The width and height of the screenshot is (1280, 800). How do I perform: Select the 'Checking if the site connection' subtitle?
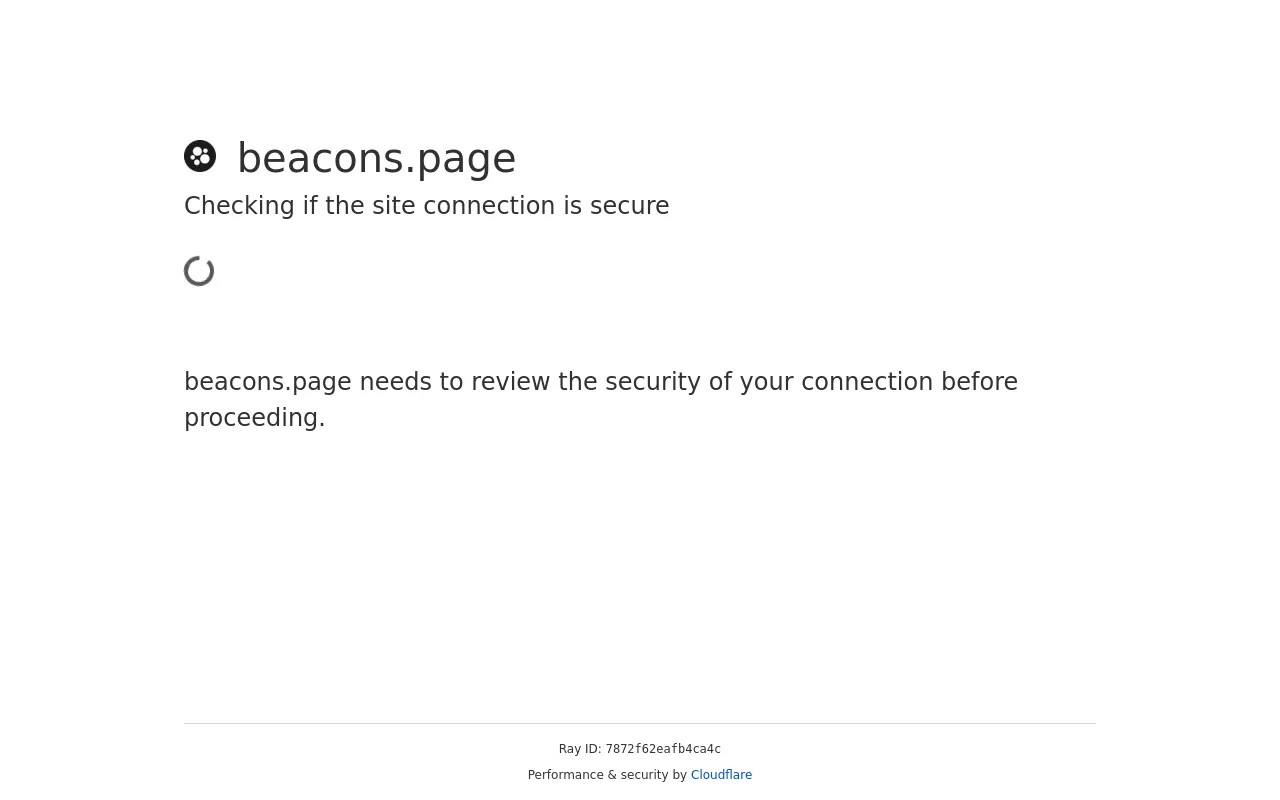(x=426, y=206)
